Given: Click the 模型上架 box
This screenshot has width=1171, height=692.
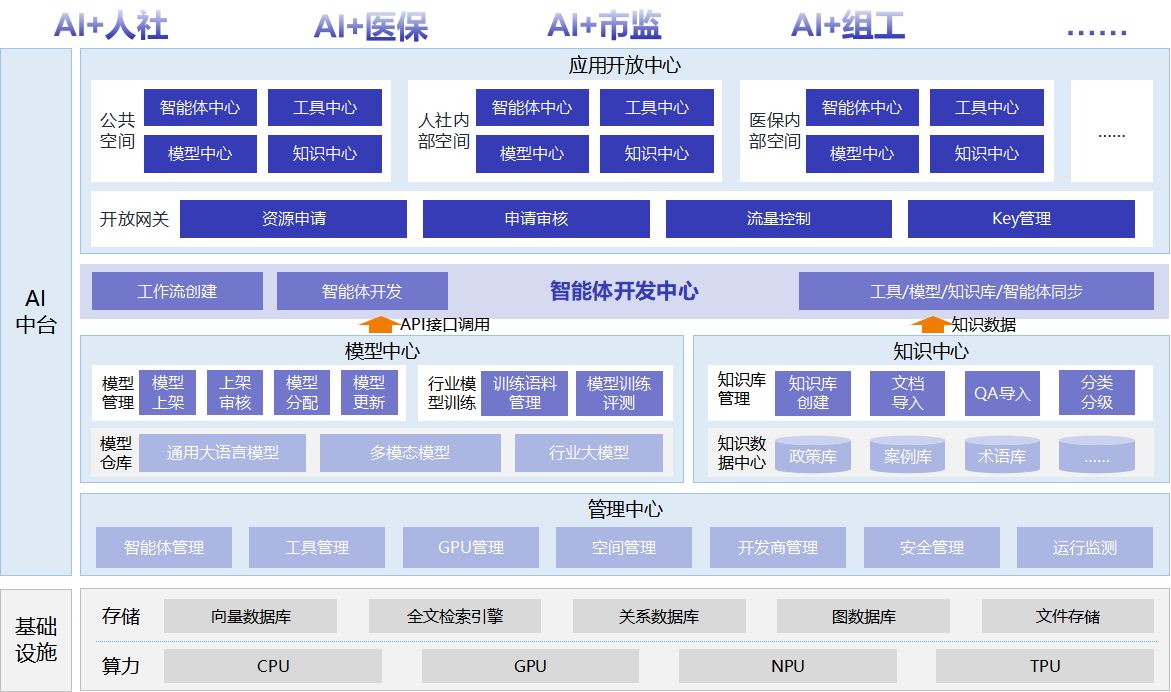Looking at the screenshot, I should (168, 393).
